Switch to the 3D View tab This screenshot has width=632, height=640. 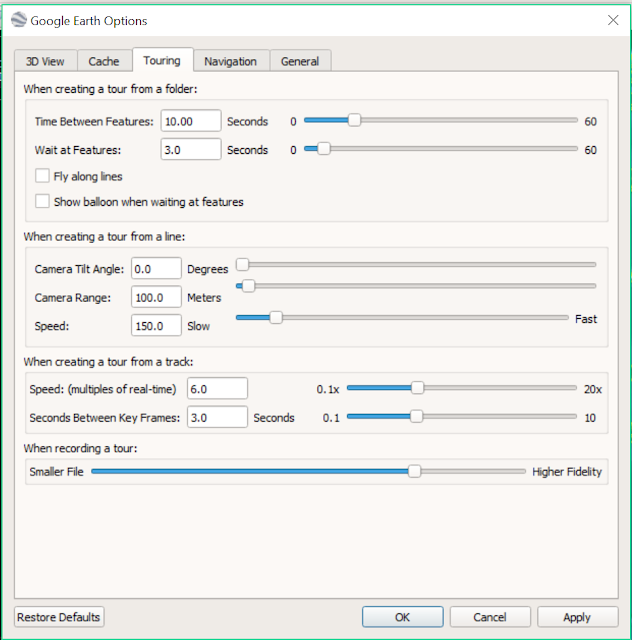(45, 61)
